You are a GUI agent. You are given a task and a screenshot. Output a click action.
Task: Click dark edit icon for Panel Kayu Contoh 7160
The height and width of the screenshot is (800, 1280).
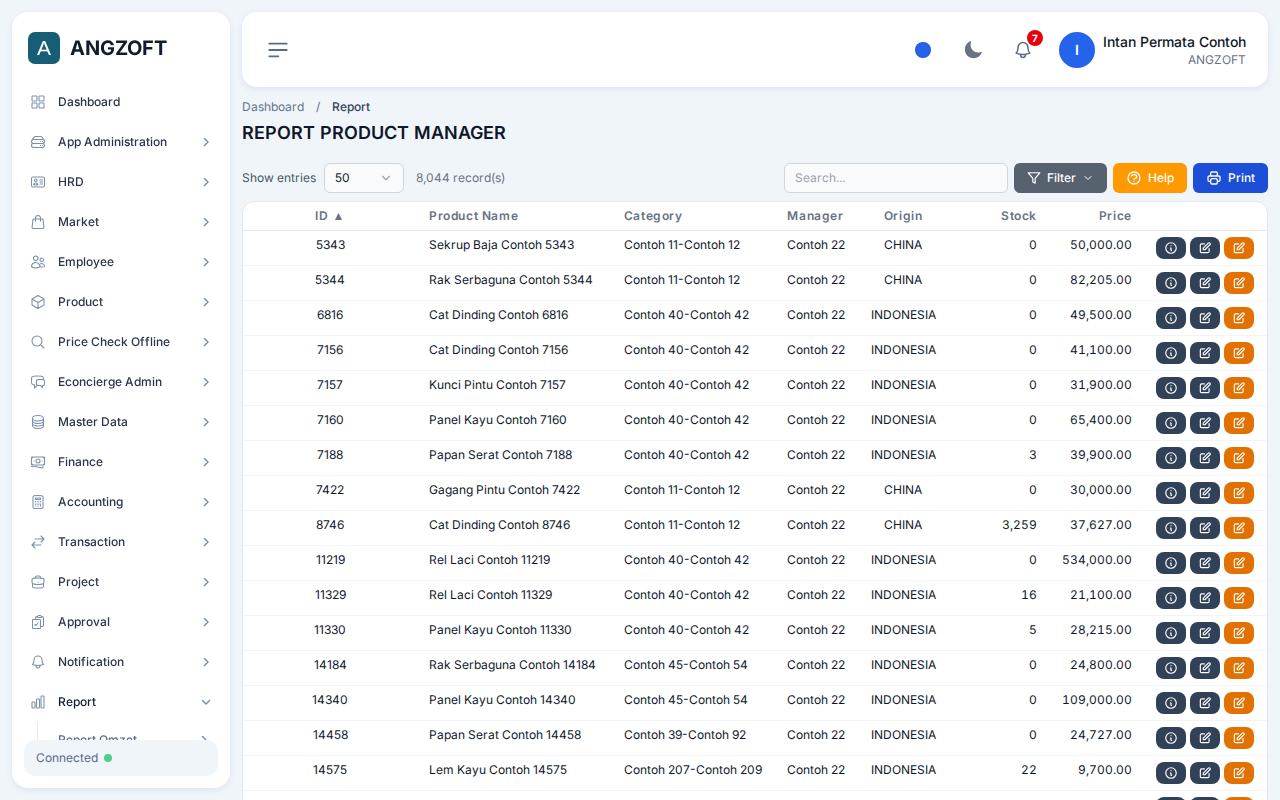(1205, 423)
